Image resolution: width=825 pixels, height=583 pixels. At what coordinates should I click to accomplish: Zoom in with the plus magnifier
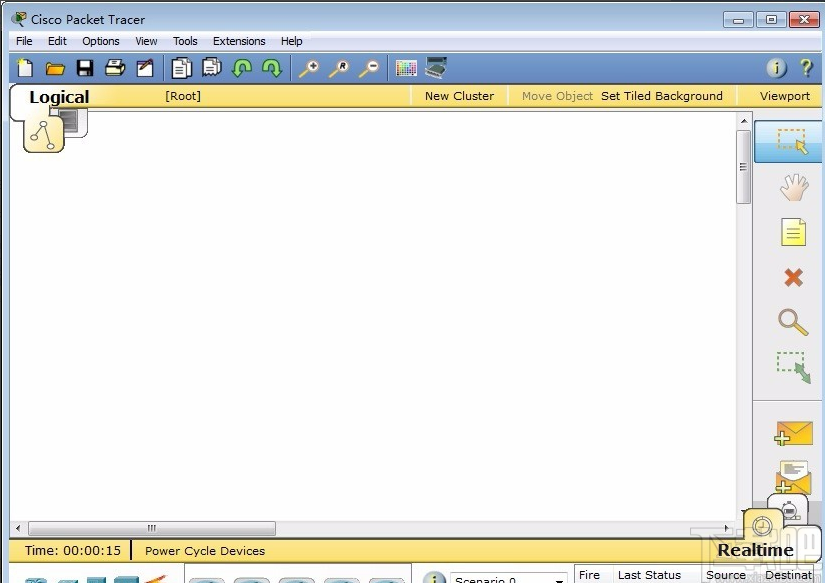click(x=309, y=68)
